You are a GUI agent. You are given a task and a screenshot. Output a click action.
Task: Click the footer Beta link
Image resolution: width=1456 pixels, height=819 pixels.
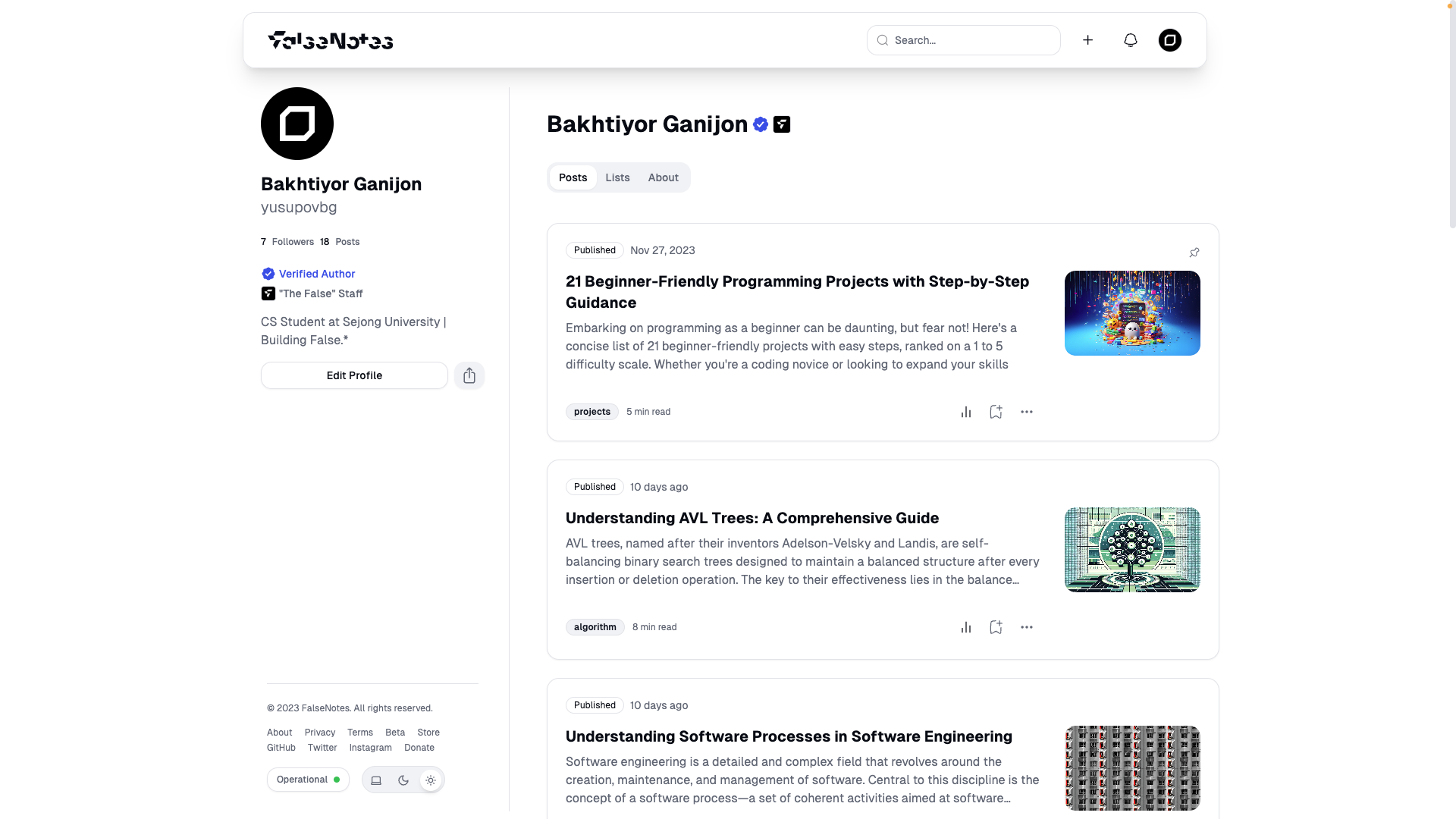click(x=395, y=733)
